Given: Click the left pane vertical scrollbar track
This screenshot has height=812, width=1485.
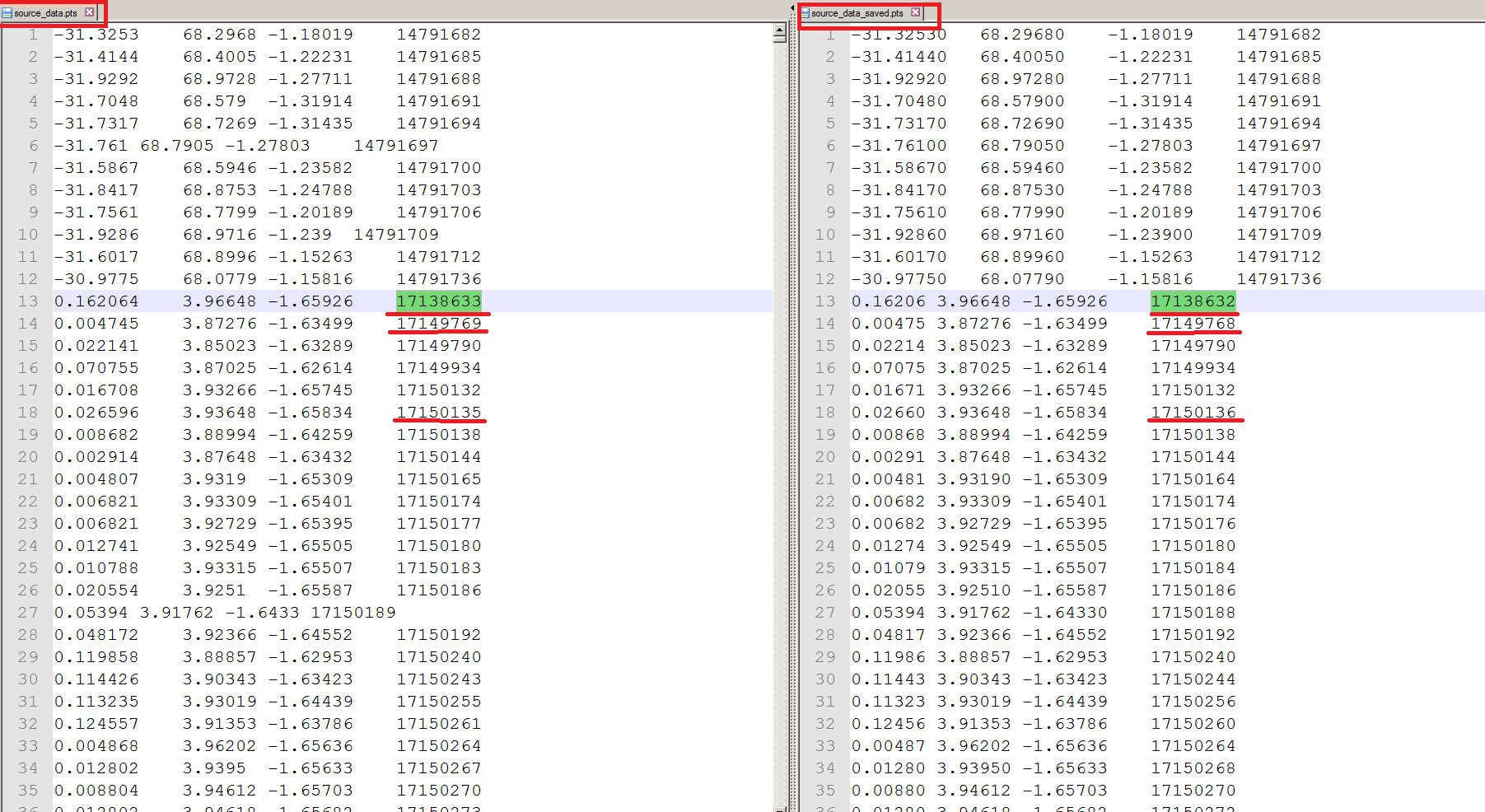Looking at the screenshot, I should (779, 412).
